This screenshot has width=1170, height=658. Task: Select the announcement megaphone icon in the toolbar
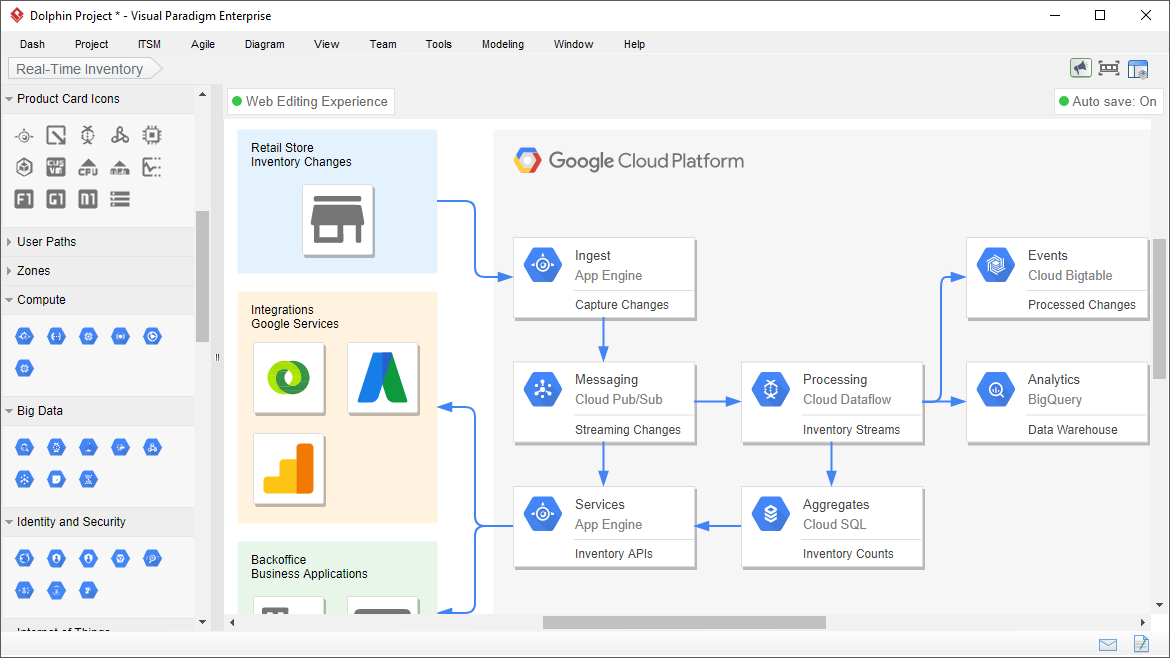coord(1080,67)
